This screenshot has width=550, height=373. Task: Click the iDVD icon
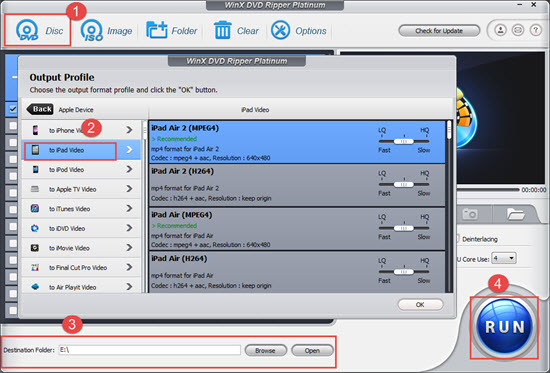point(35,228)
